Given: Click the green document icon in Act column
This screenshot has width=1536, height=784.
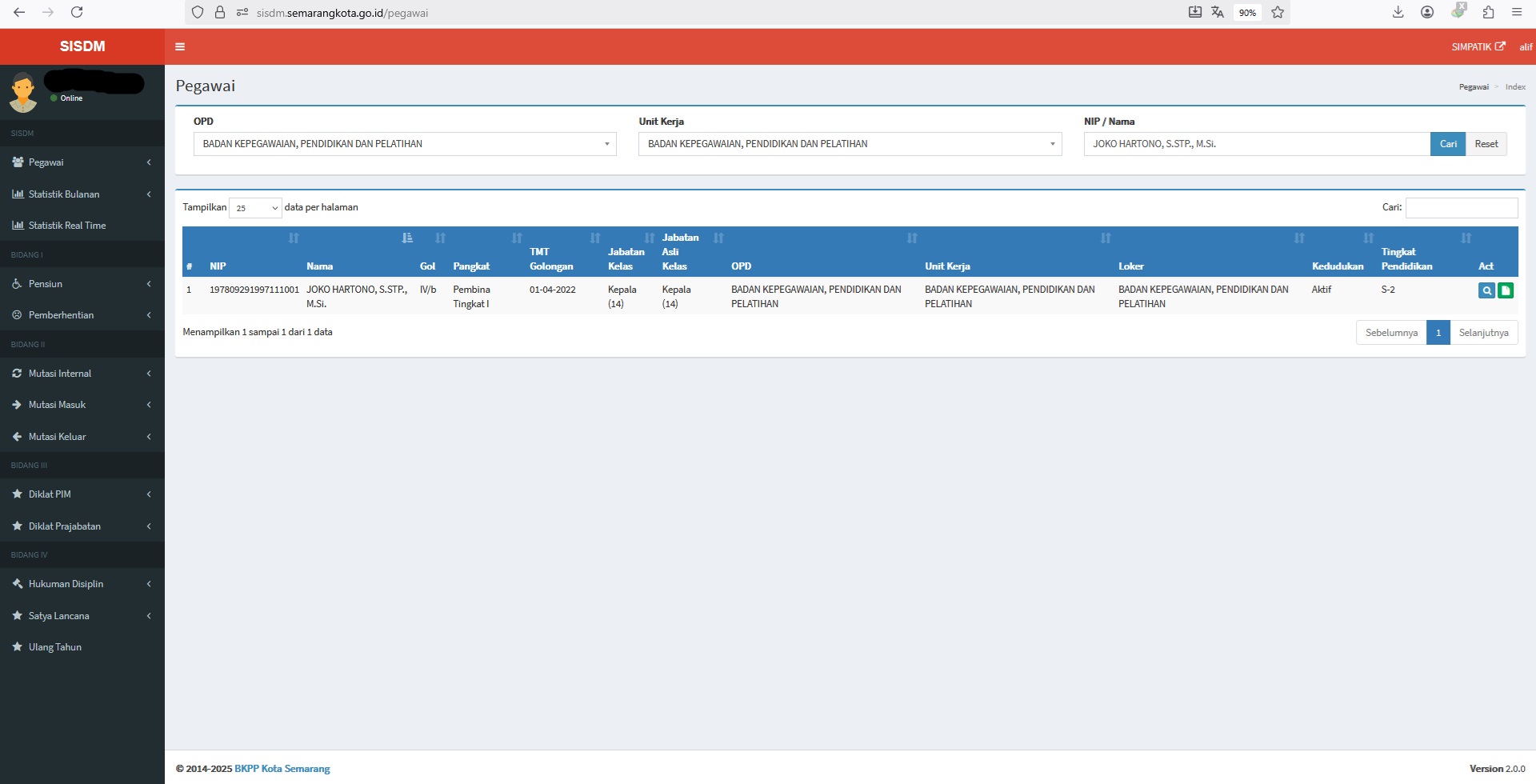Looking at the screenshot, I should (1506, 290).
